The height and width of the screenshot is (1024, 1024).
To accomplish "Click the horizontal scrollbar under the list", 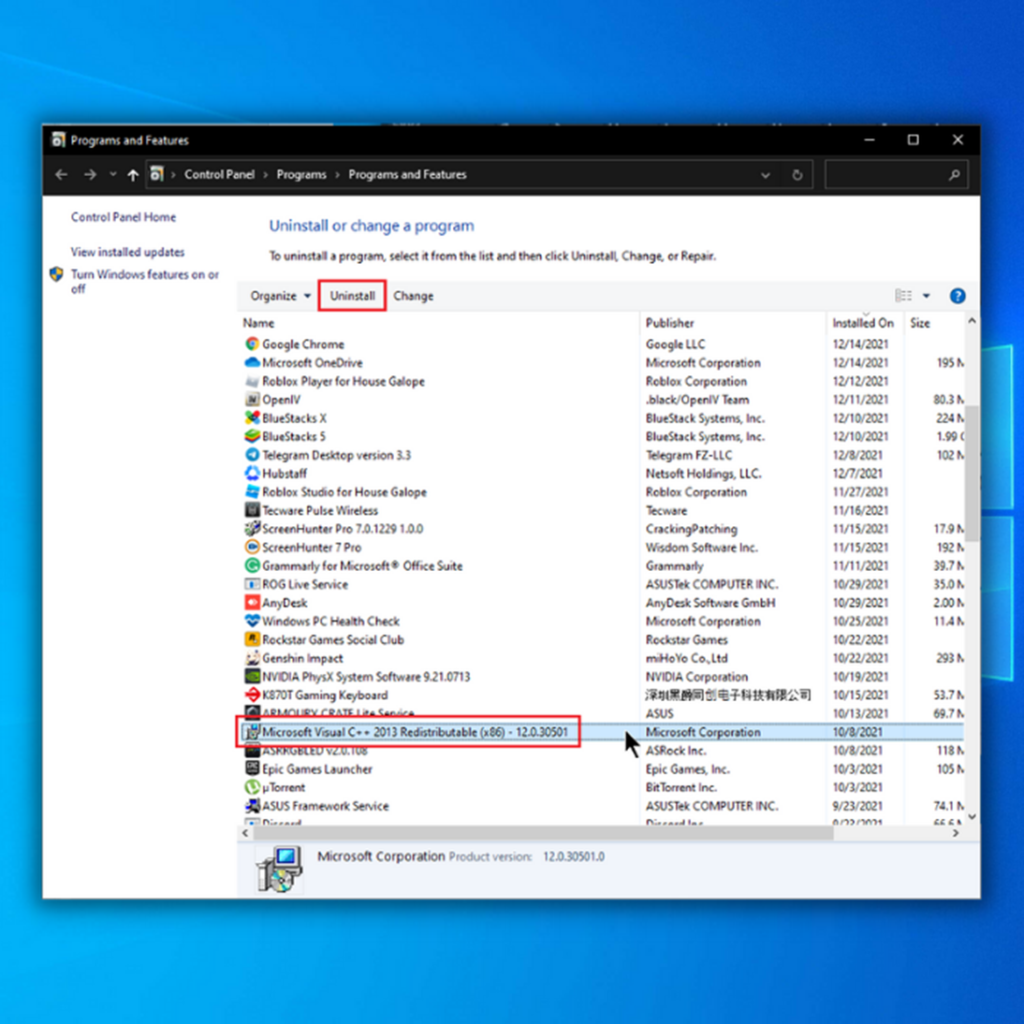I will [x=540, y=832].
